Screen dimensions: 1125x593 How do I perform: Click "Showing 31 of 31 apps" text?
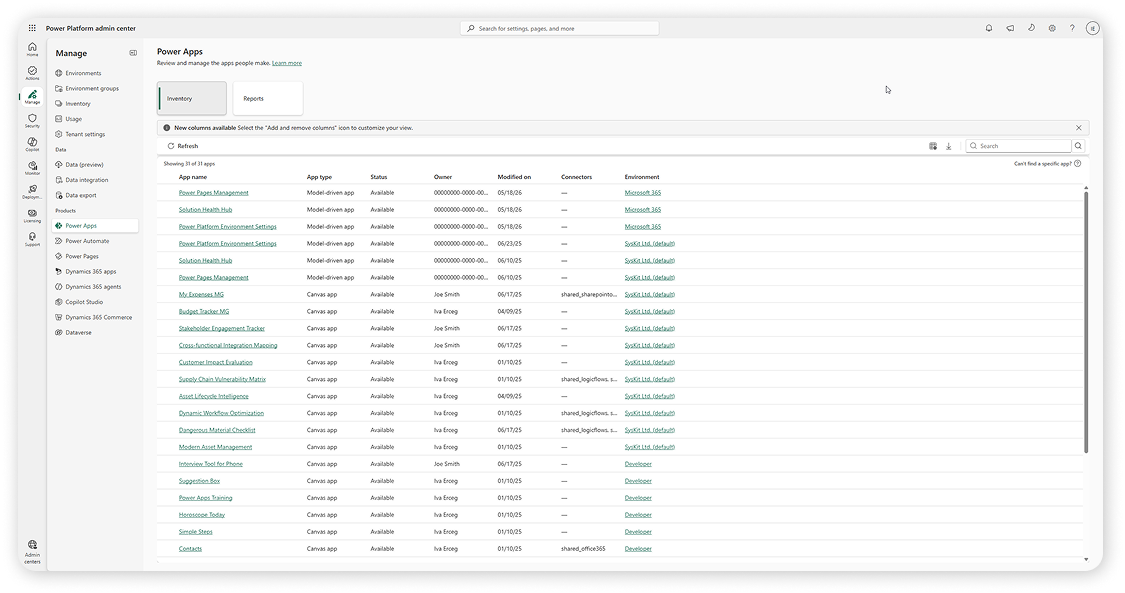189,163
